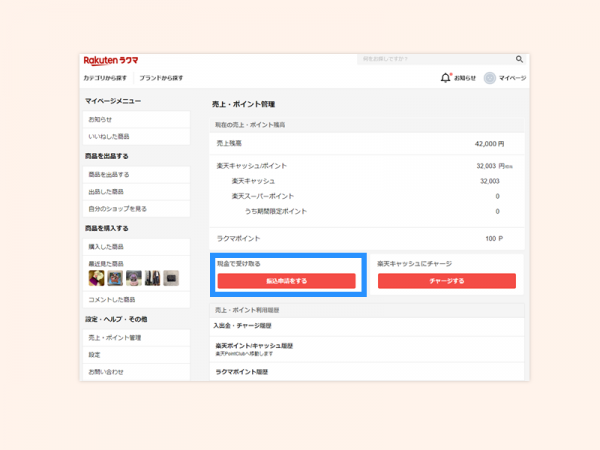Click the 売上残高 label
This screenshot has height=450, width=600.
point(229,143)
